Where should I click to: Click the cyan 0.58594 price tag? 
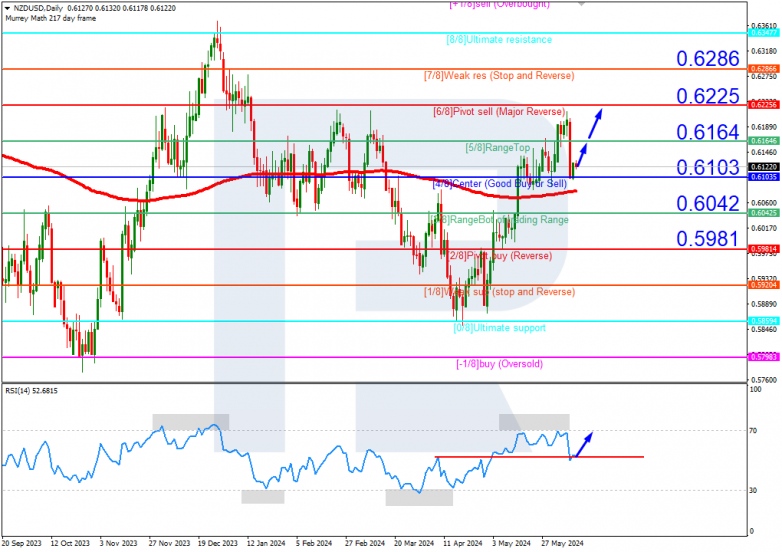point(763,321)
